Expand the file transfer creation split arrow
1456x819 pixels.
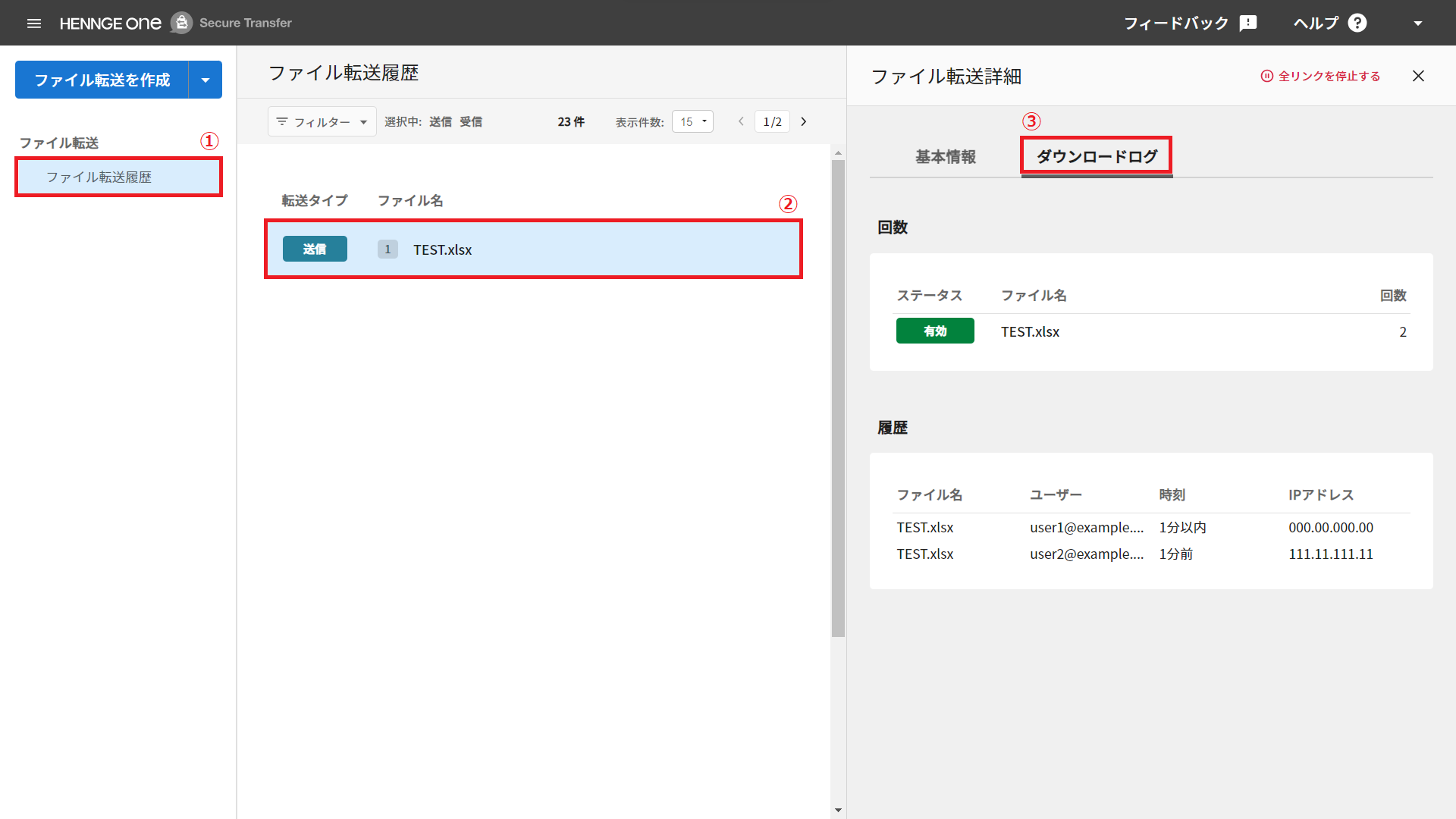[x=206, y=80]
